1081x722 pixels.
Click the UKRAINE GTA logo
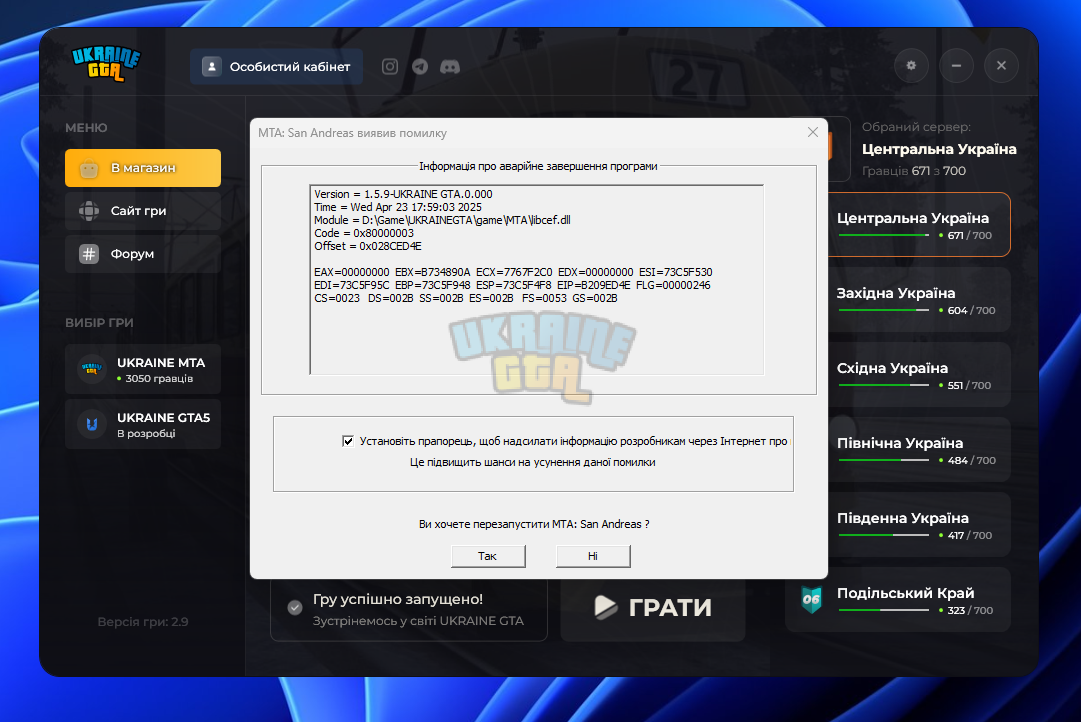105,64
